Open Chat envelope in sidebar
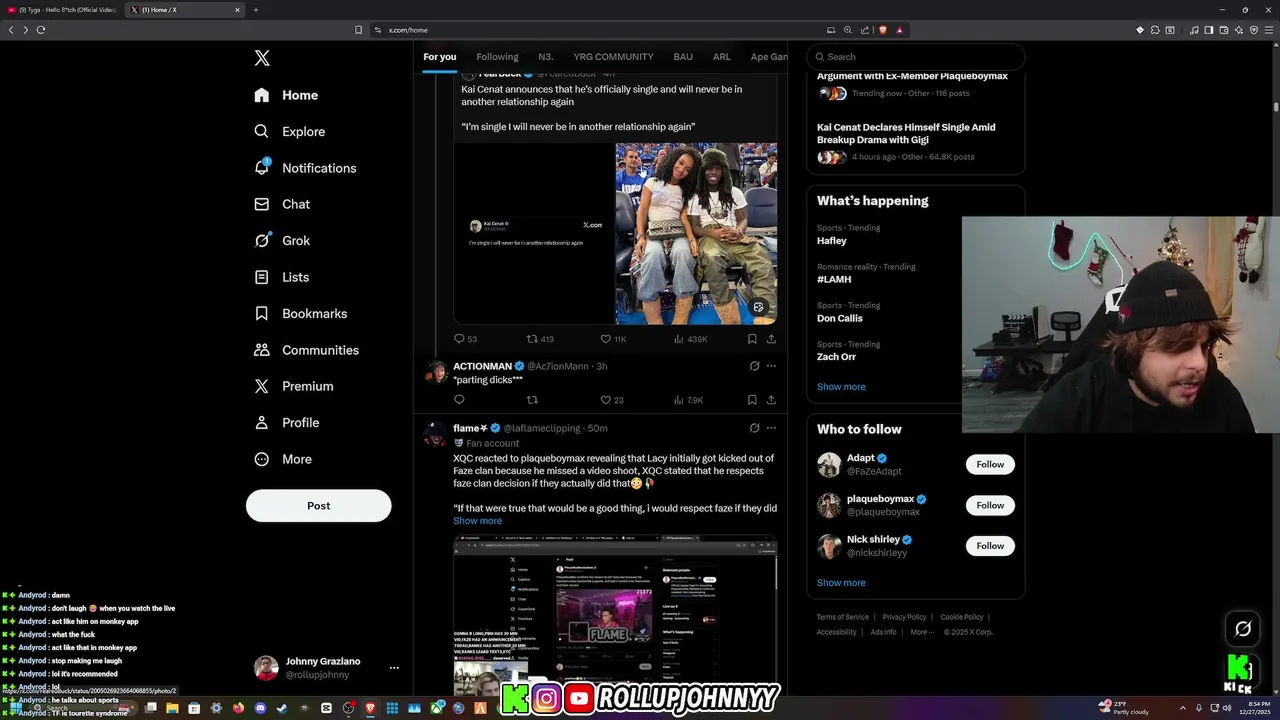The height and width of the screenshot is (720, 1280). point(282,204)
